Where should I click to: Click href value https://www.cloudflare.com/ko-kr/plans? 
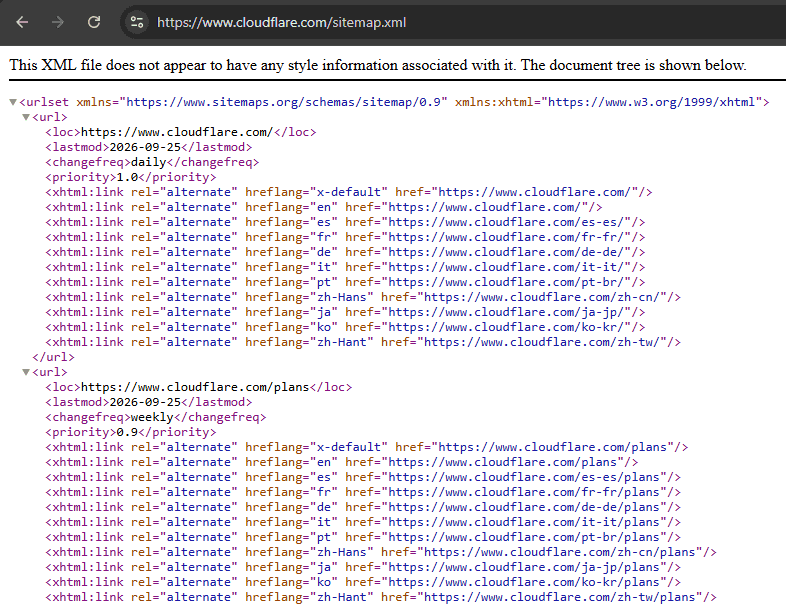(524, 583)
